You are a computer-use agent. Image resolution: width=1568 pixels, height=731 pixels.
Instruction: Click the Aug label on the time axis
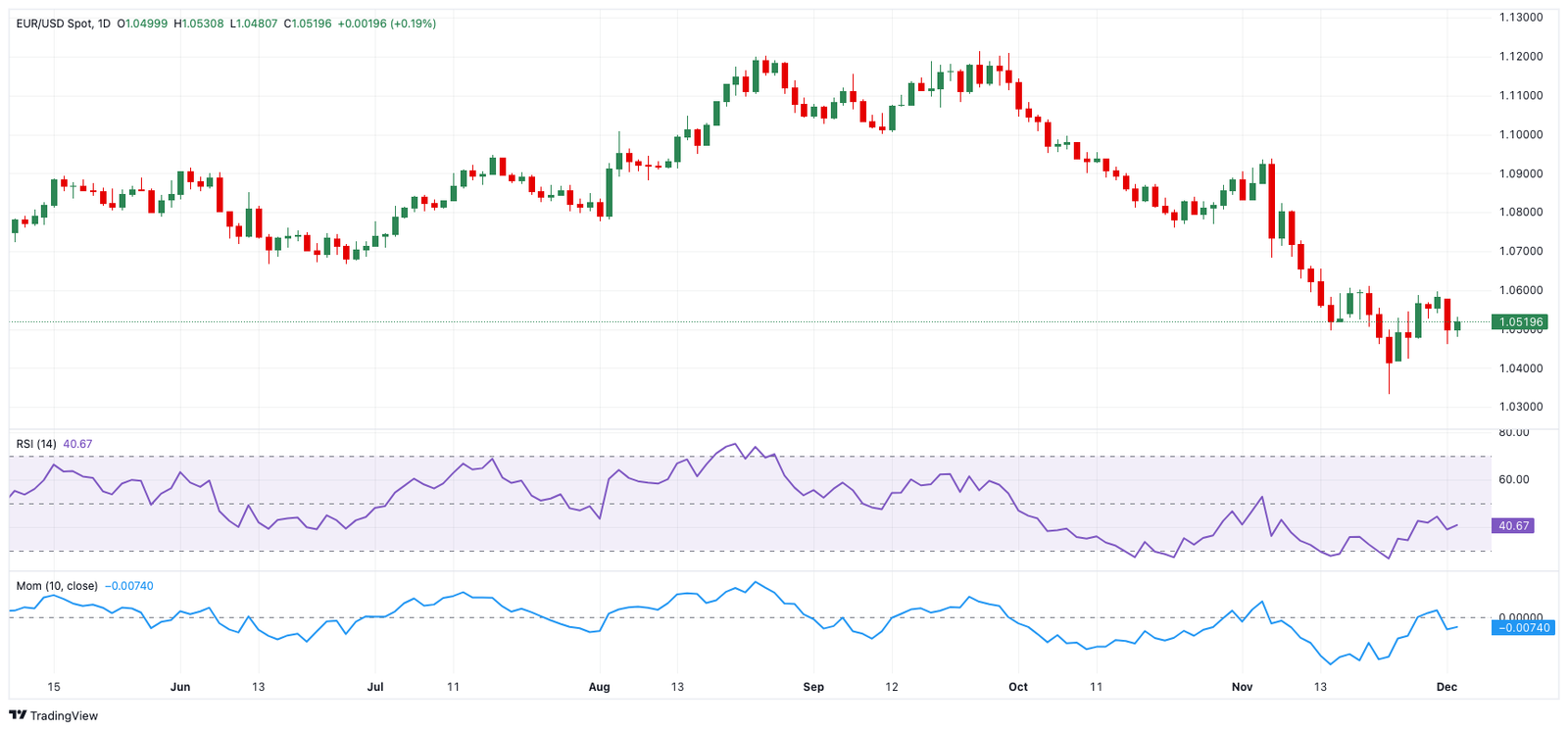click(x=599, y=687)
